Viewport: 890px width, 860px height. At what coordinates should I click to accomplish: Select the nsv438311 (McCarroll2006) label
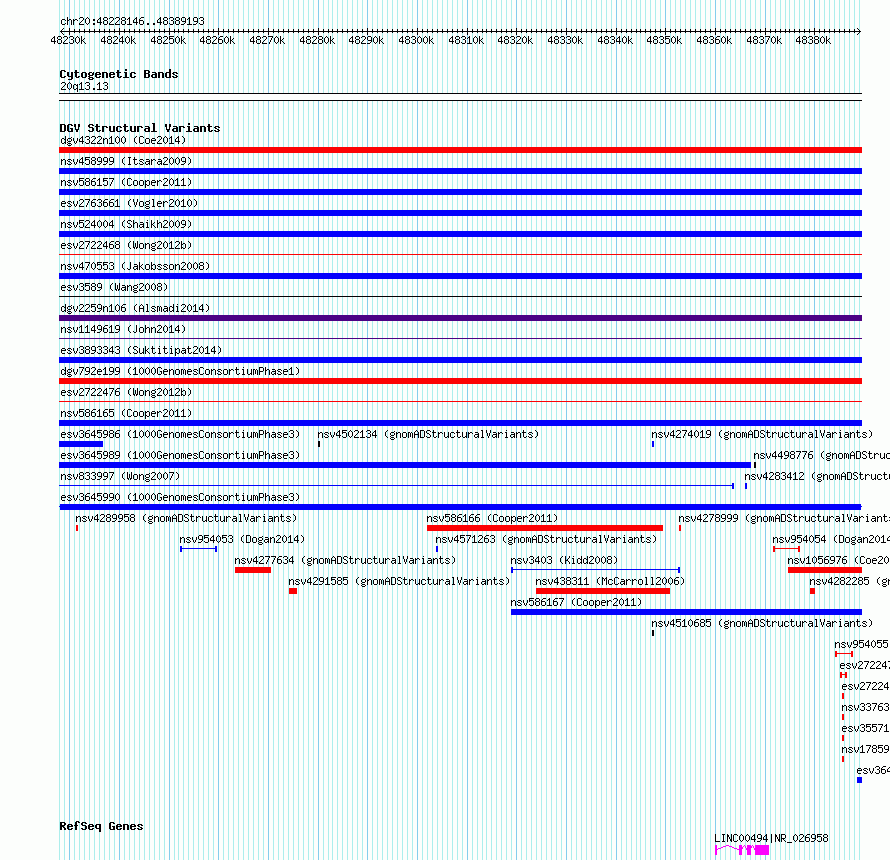coord(610,581)
